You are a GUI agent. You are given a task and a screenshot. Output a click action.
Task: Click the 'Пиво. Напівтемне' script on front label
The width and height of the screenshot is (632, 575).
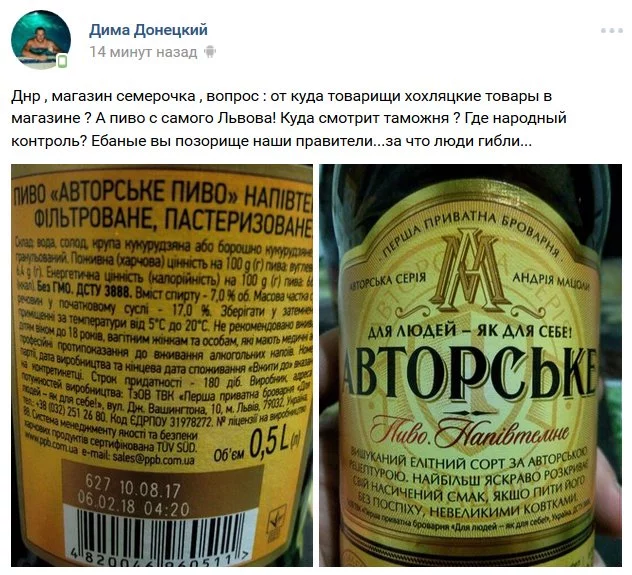[x=470, y=433]
